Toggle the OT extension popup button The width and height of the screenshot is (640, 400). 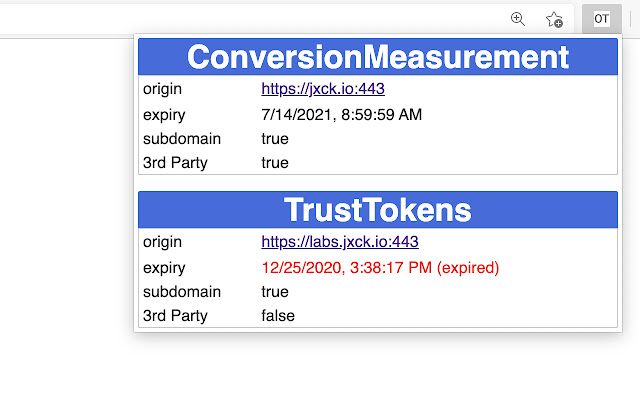pyautogui.click(x=602, y=19)
